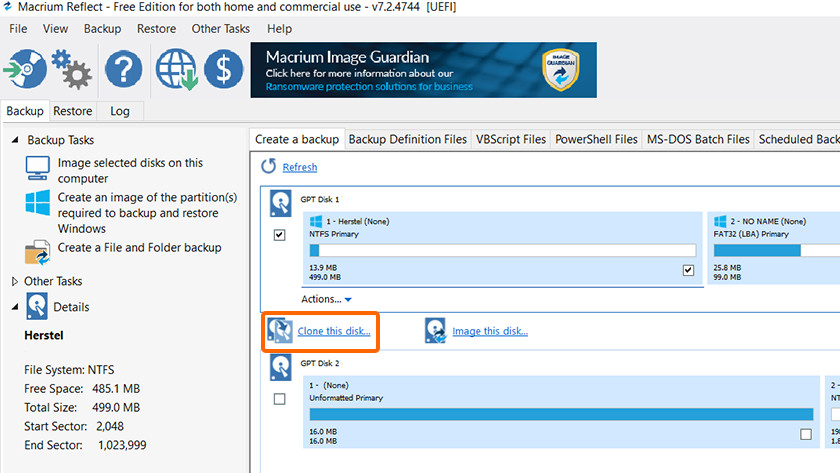Click the disk image backup toolbar icon
This screenshot has height=473, width=840.
pos(25,69)
